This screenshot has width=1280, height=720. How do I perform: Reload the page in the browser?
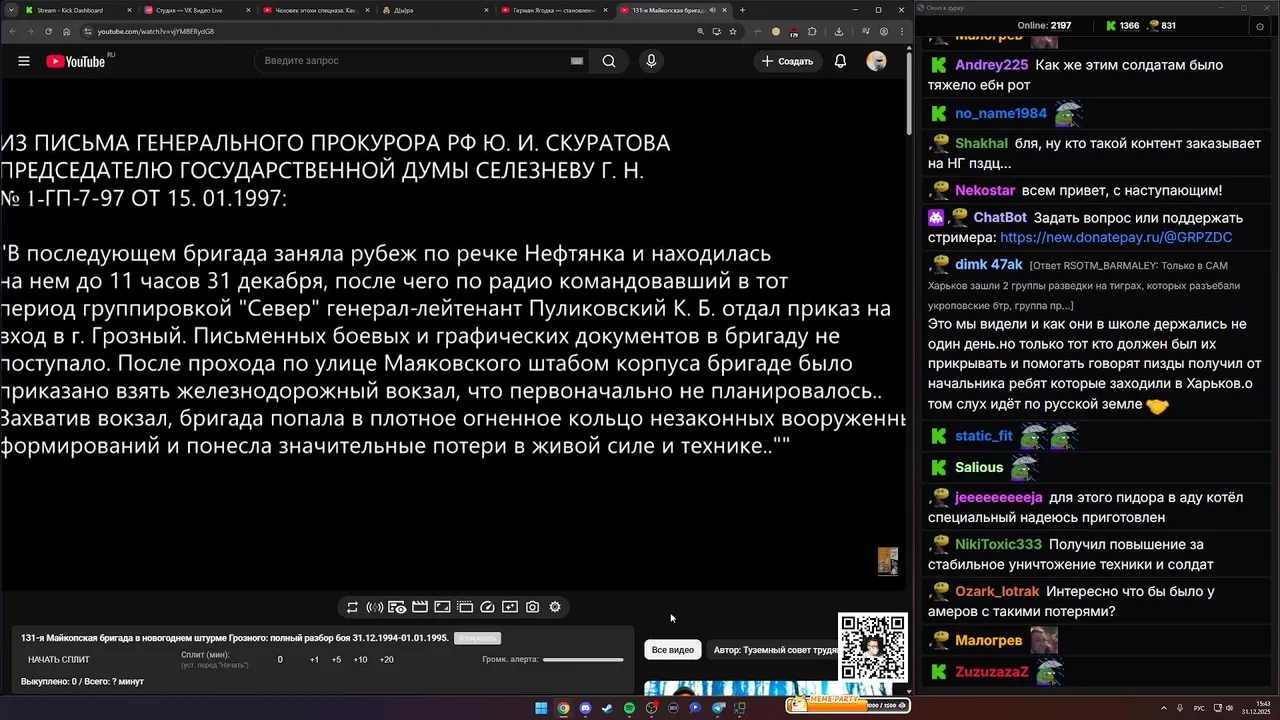(48, 31)
